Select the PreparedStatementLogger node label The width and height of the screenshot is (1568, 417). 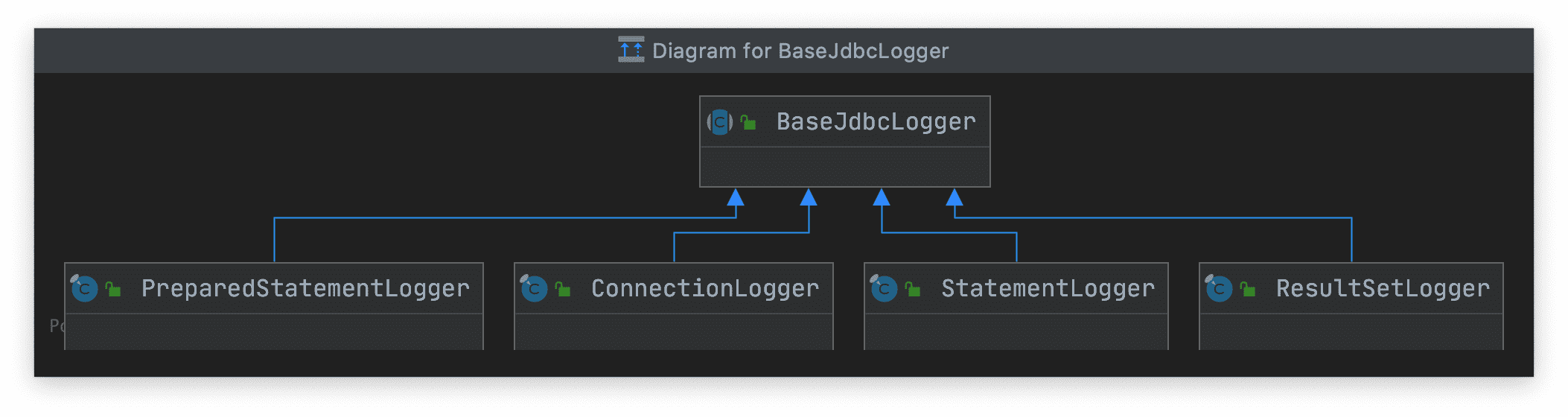pyautogui.click(x=305, y=289)
